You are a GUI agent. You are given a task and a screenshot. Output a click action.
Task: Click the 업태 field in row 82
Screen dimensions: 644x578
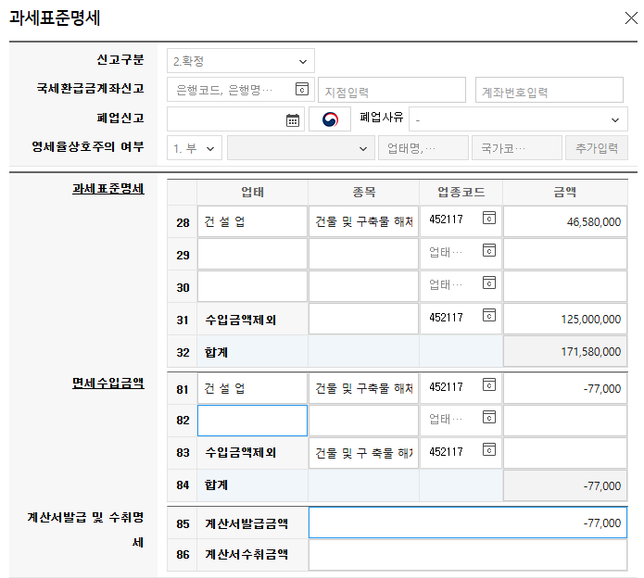tap(252, 420)
